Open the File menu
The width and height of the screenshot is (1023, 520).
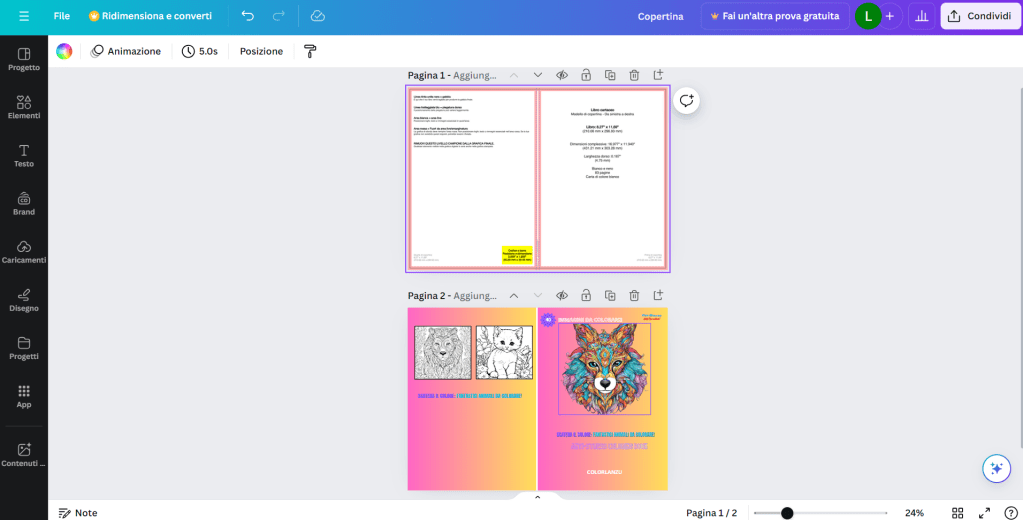pos(62,16)
